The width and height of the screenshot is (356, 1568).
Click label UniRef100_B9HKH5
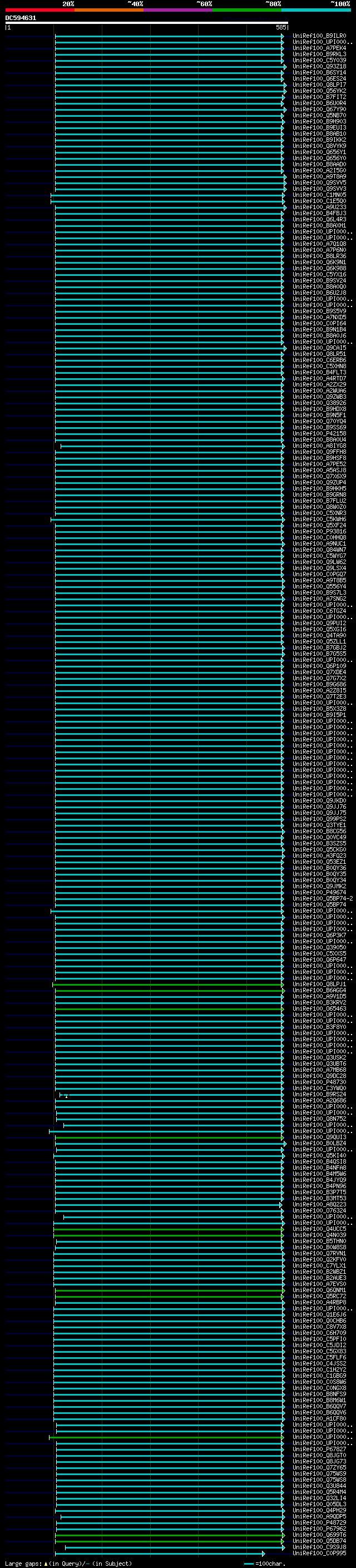coord(319,488)
